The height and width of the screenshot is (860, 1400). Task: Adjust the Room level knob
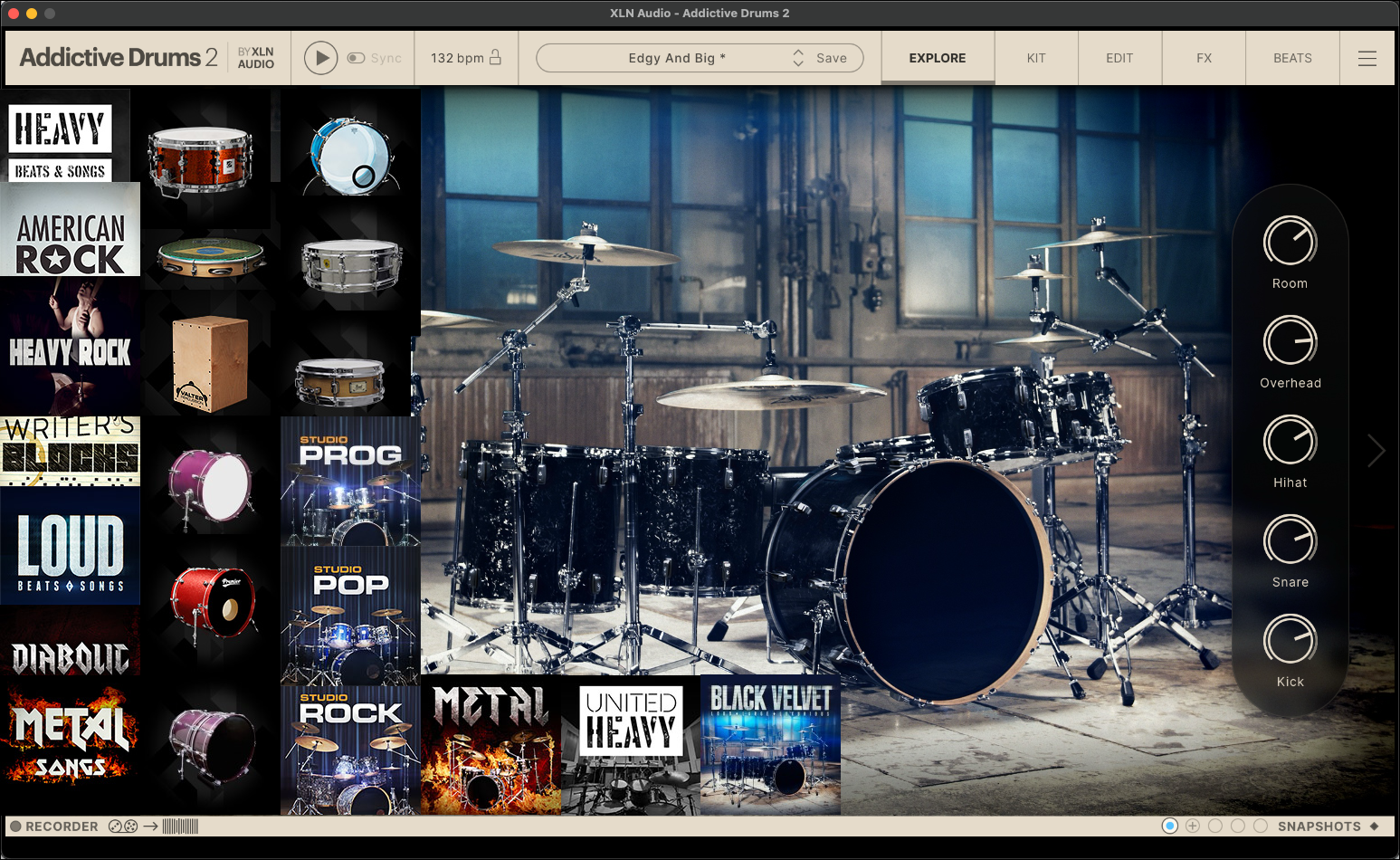tap(1290, 242)
